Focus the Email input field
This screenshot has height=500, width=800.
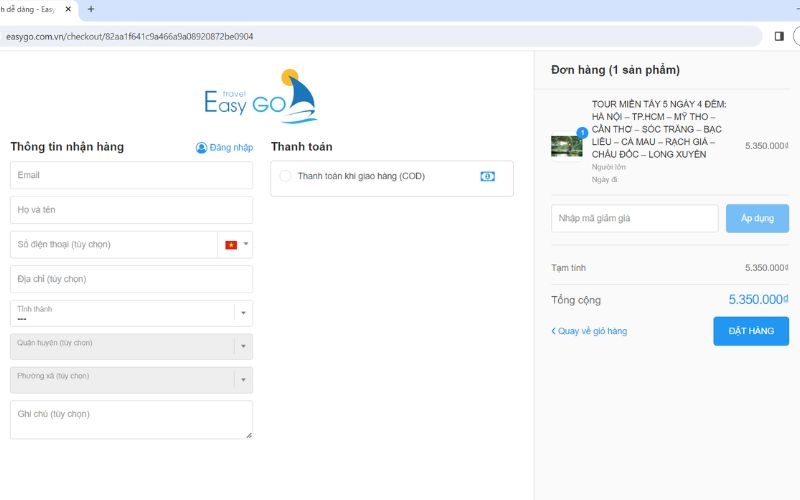[131, 175]
